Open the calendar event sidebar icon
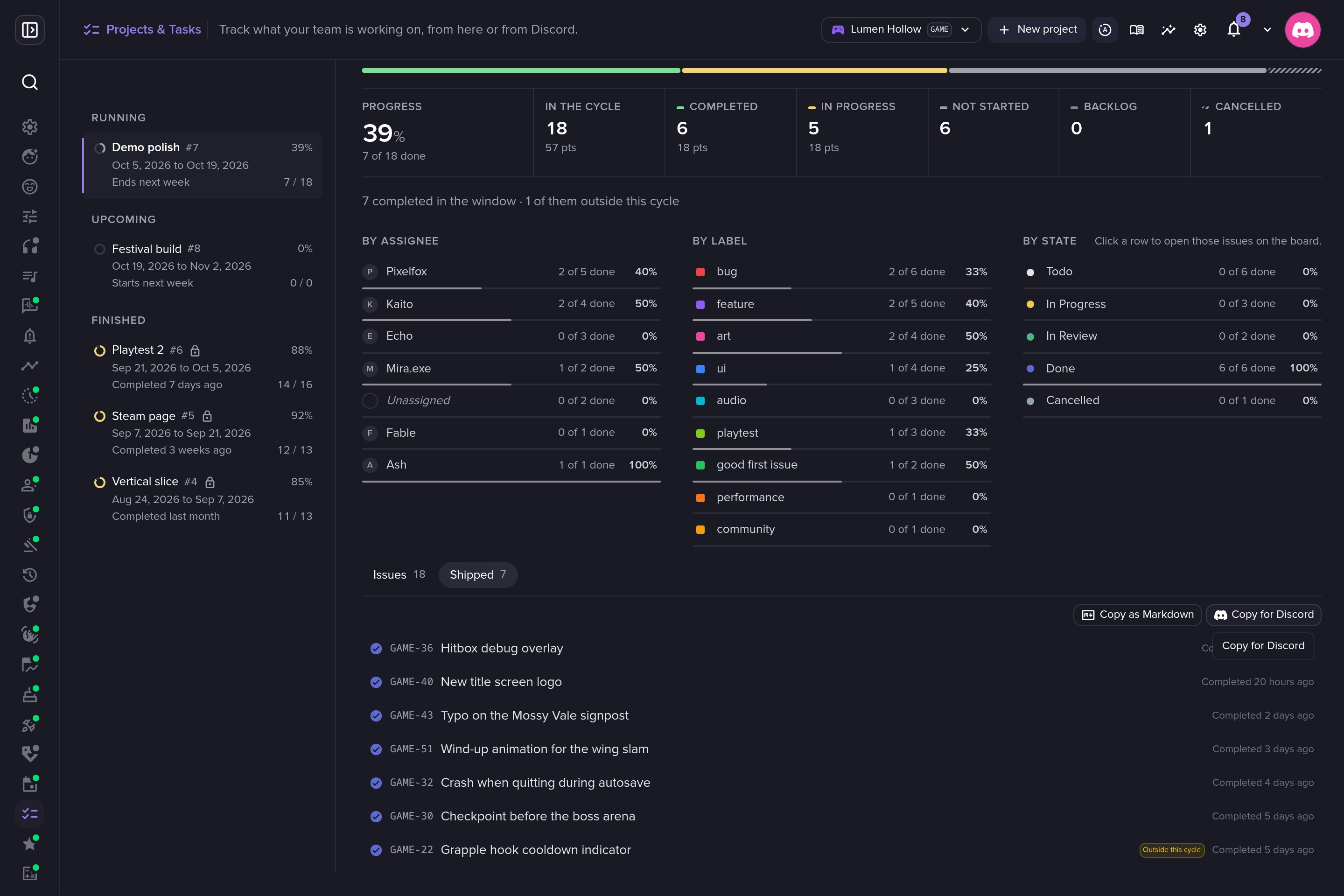Viewport: 1344px width, 896px height. coord(30,784)
